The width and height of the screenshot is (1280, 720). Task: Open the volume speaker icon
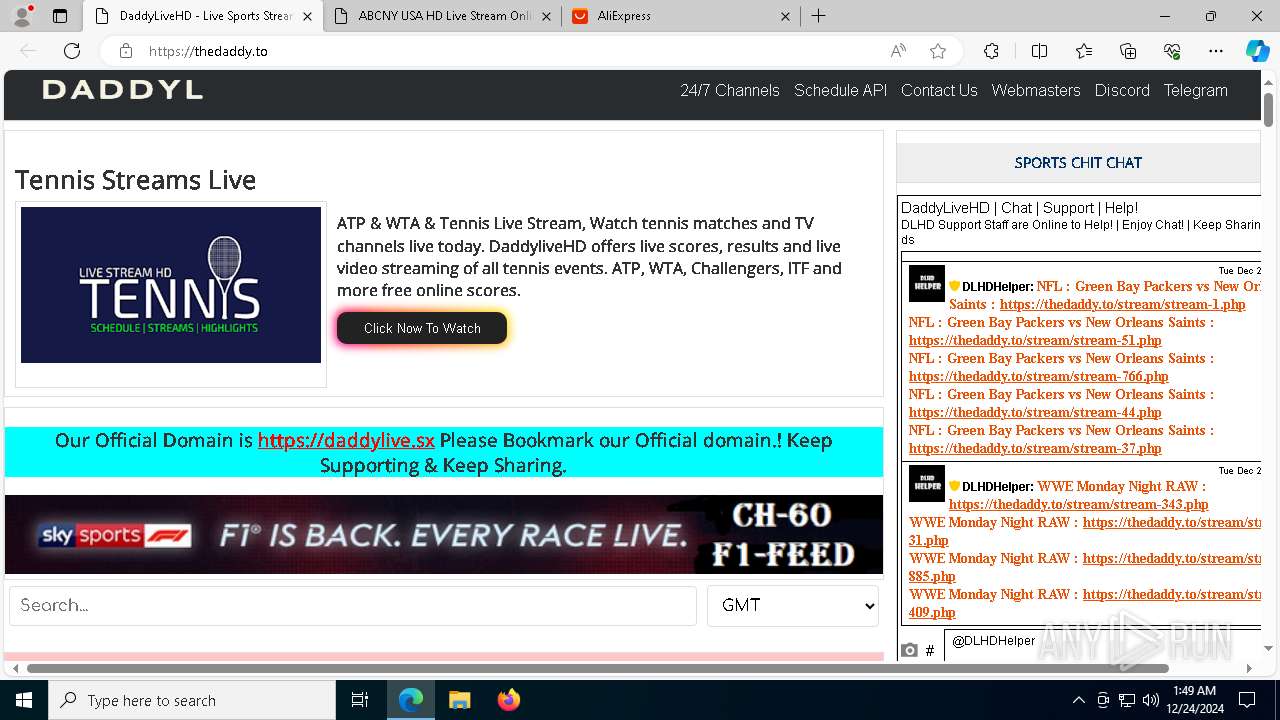tap(1150, 700)
